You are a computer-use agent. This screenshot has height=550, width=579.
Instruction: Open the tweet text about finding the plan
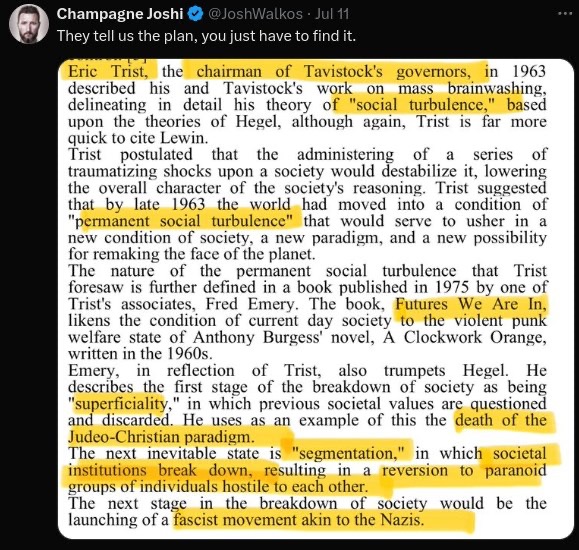click(x=206, y=36)
